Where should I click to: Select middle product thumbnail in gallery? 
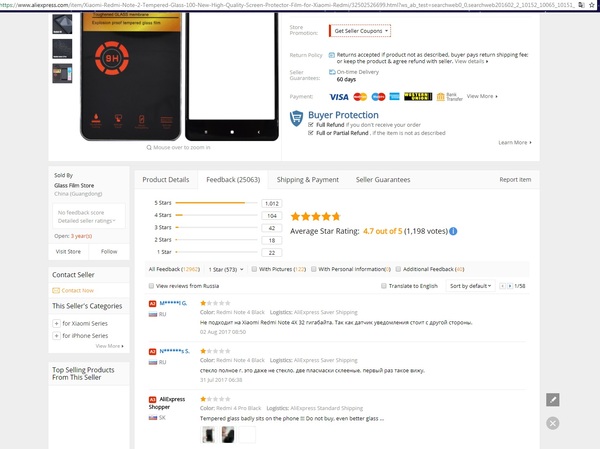click(x=62, y=49)
